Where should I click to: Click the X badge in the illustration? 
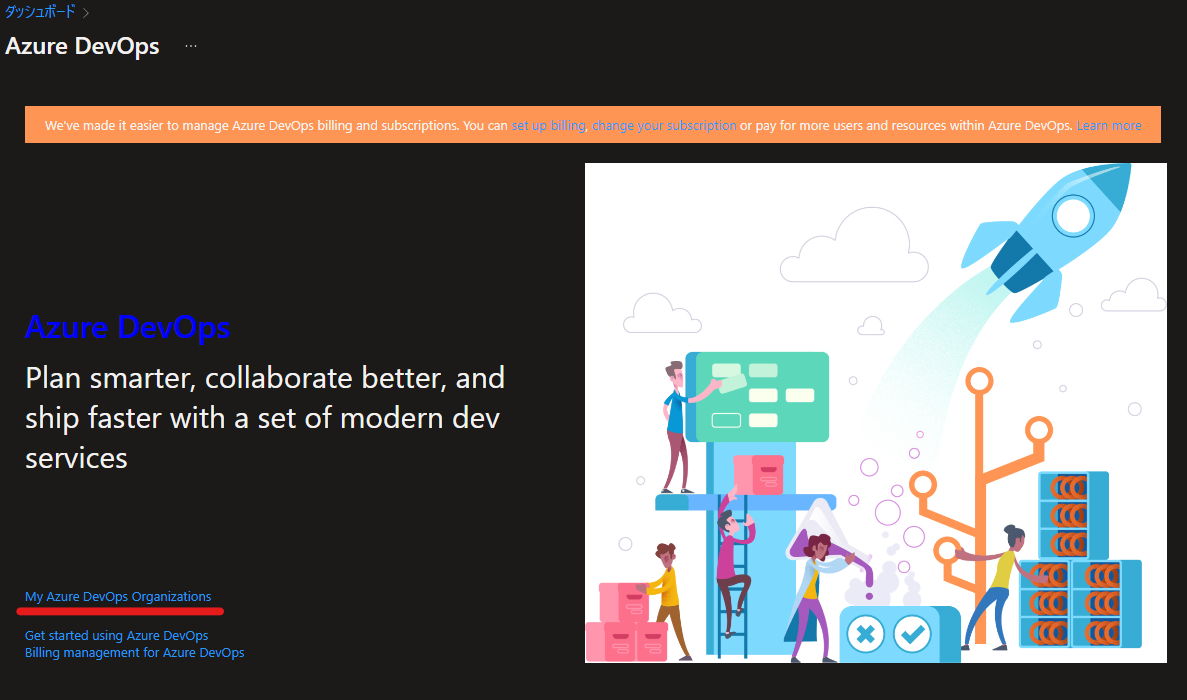coord(865,634)
